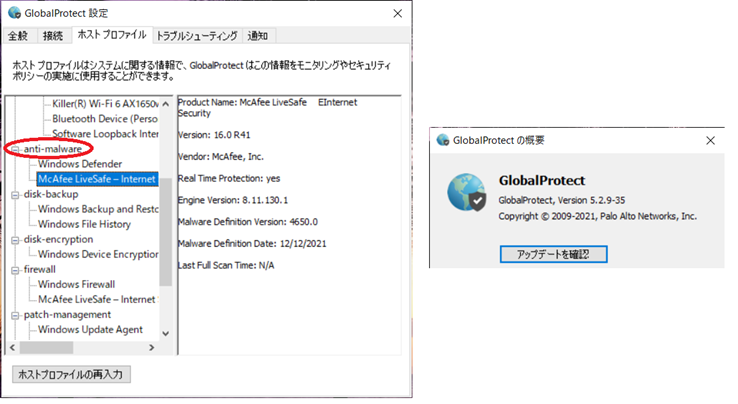Click the tree's horizontal scroll left arrow

[x=12, y=347]
